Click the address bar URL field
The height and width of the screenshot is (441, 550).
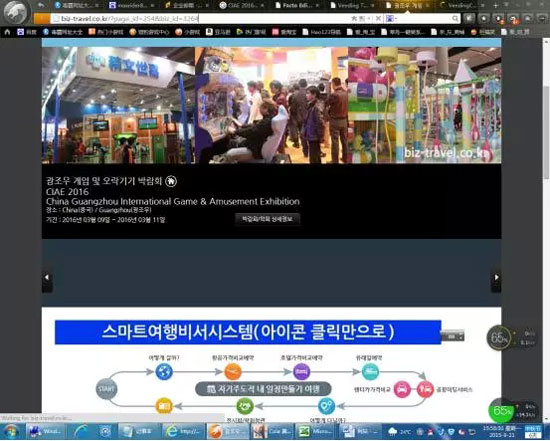200,19
